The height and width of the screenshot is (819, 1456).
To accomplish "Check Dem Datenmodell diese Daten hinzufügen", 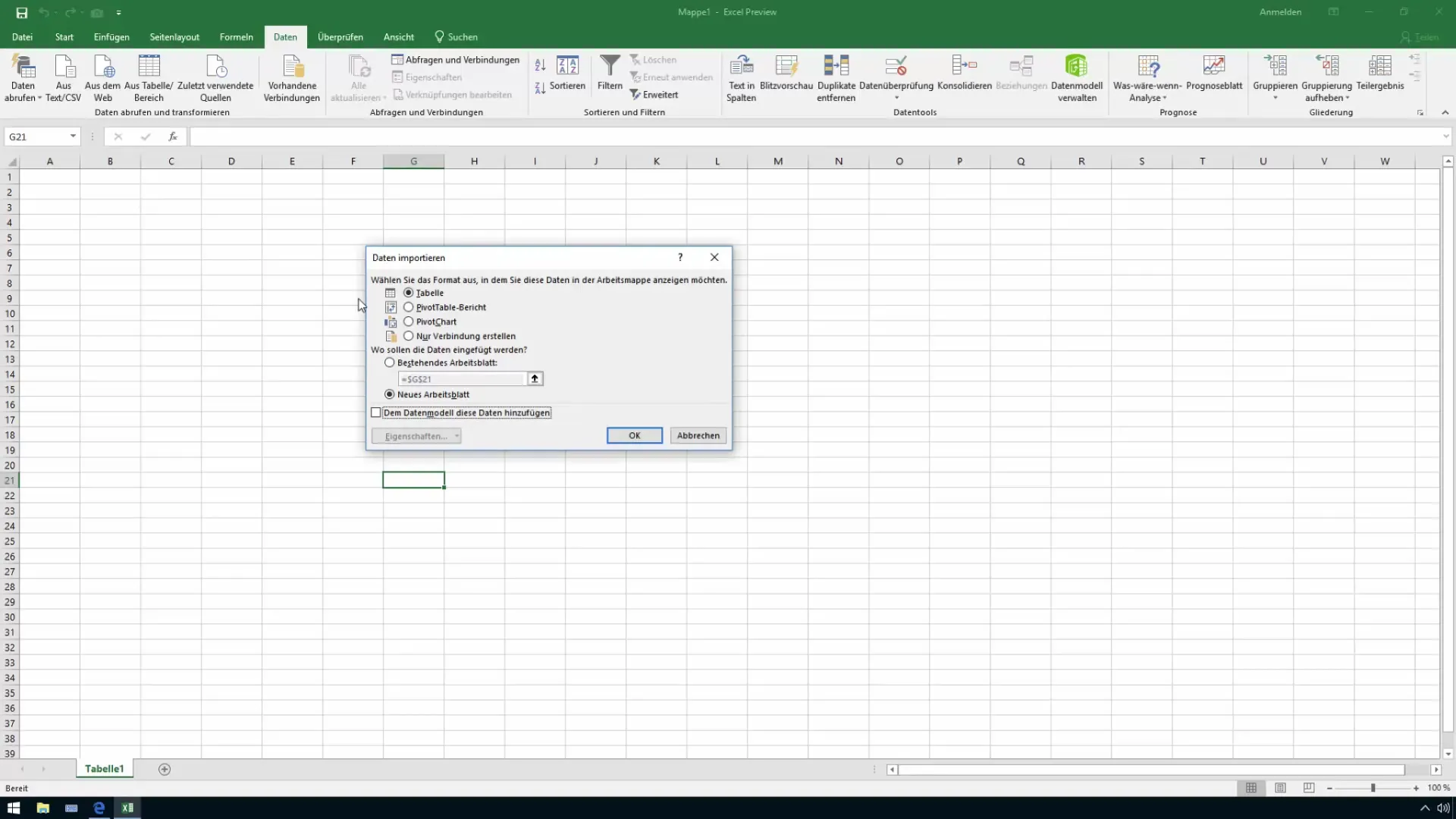I will click(x=376, y=413).
